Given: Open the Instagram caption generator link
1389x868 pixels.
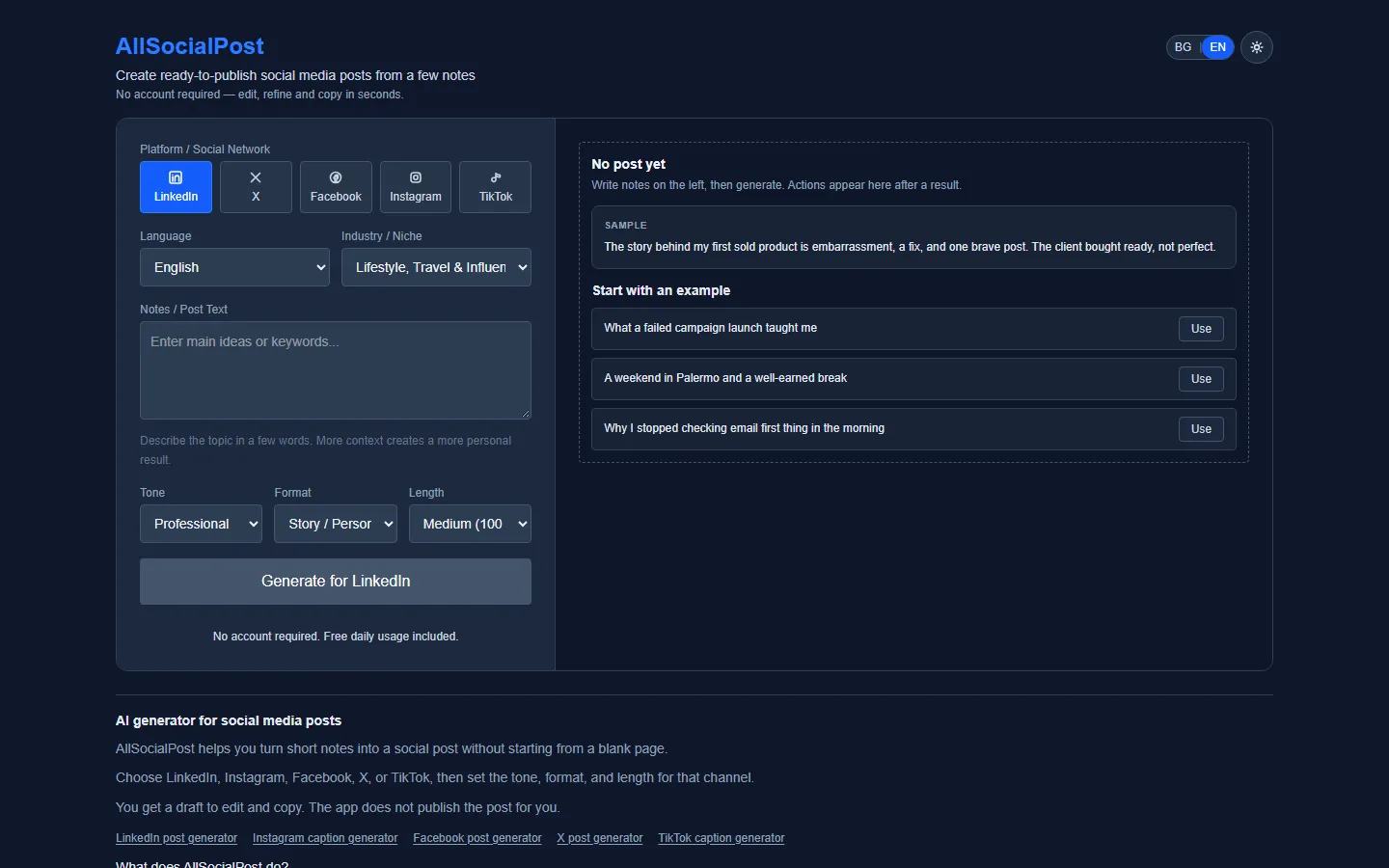Looking at the screenshot, I should (325, 838).
